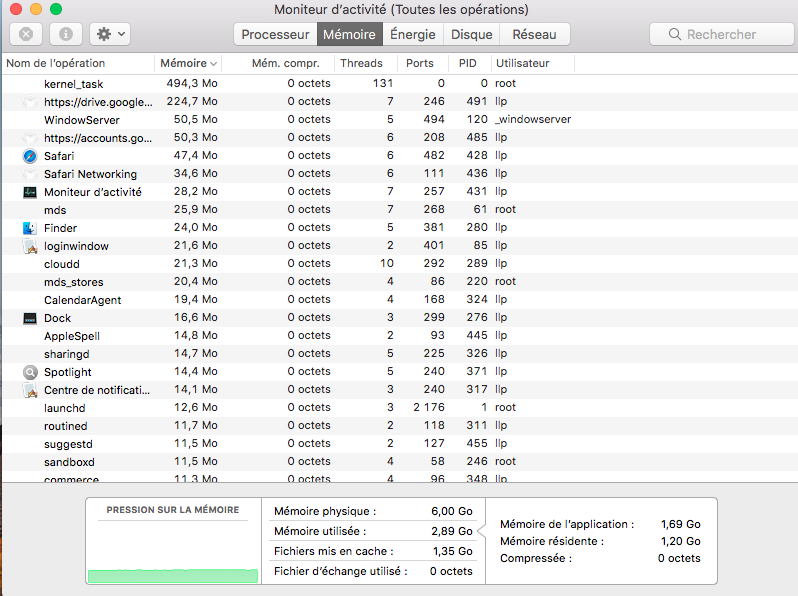Click the 2 176 ports value
This screenshot has height=596, width=798.
(429, 408)
